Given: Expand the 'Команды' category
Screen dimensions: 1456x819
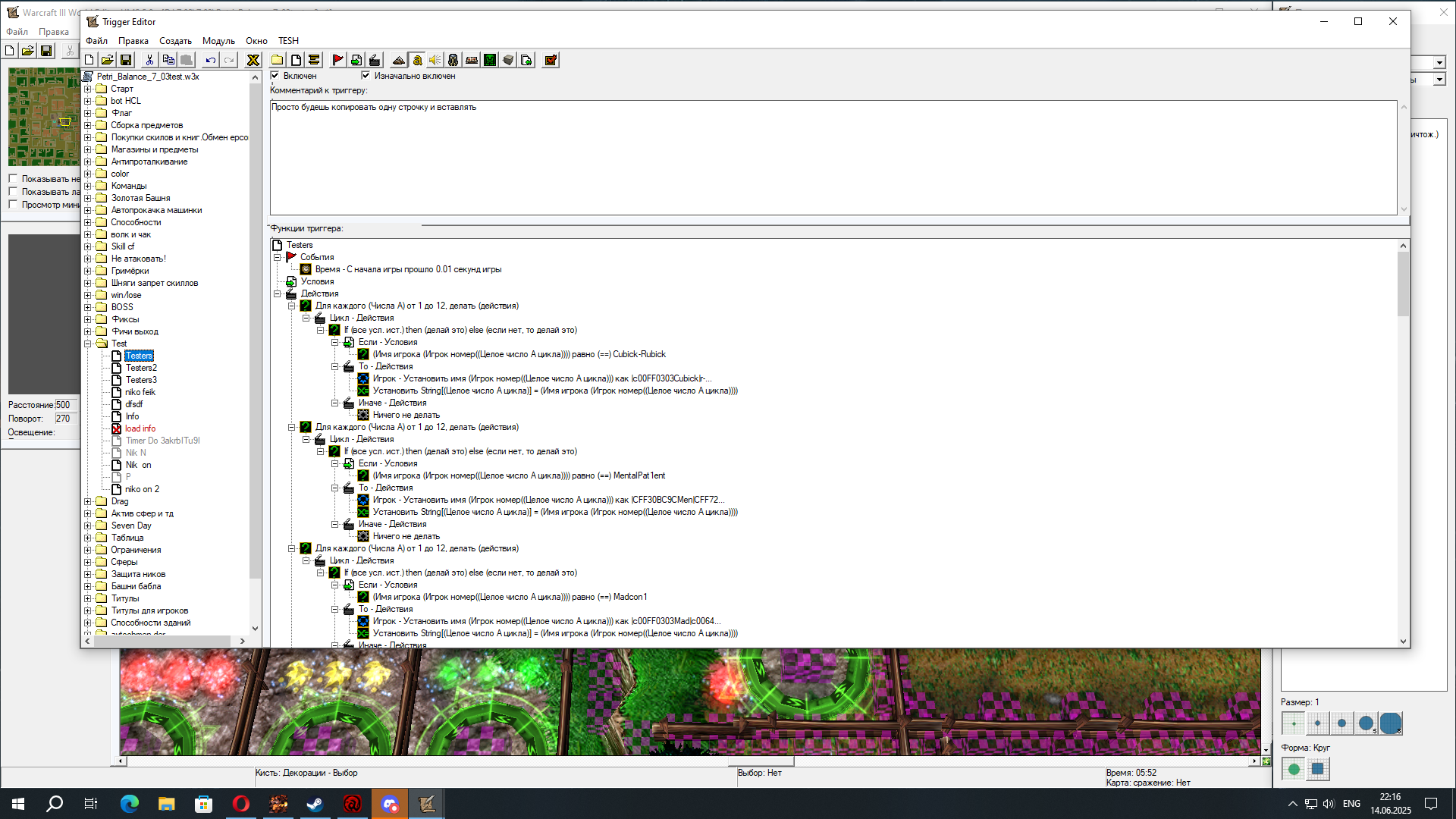Looking at the screenshot, I should tap(88, 186).
